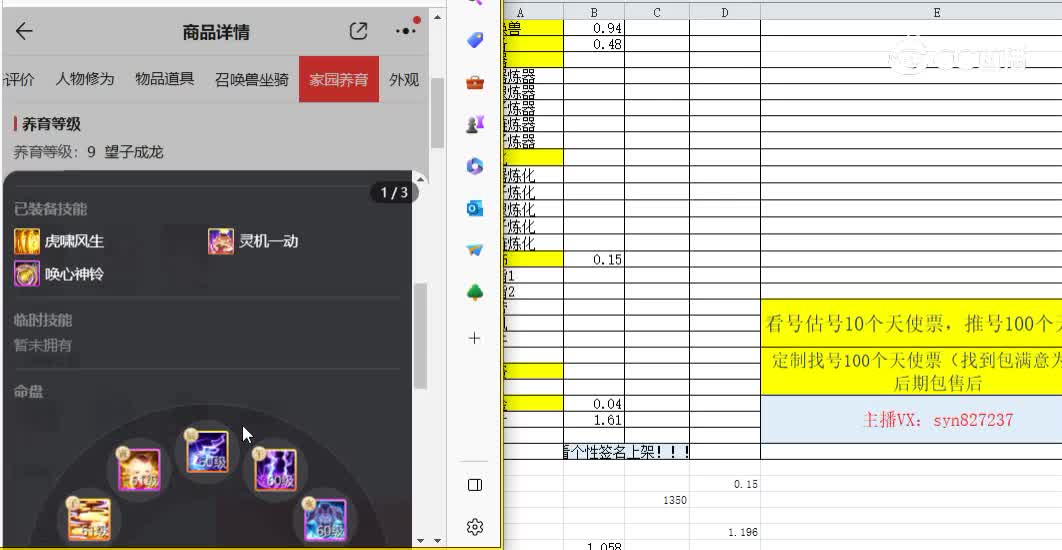Open the Edge sidebar tools briefcase icon
This screenshot has height=550, width=1062.
(x=475, y=83)
